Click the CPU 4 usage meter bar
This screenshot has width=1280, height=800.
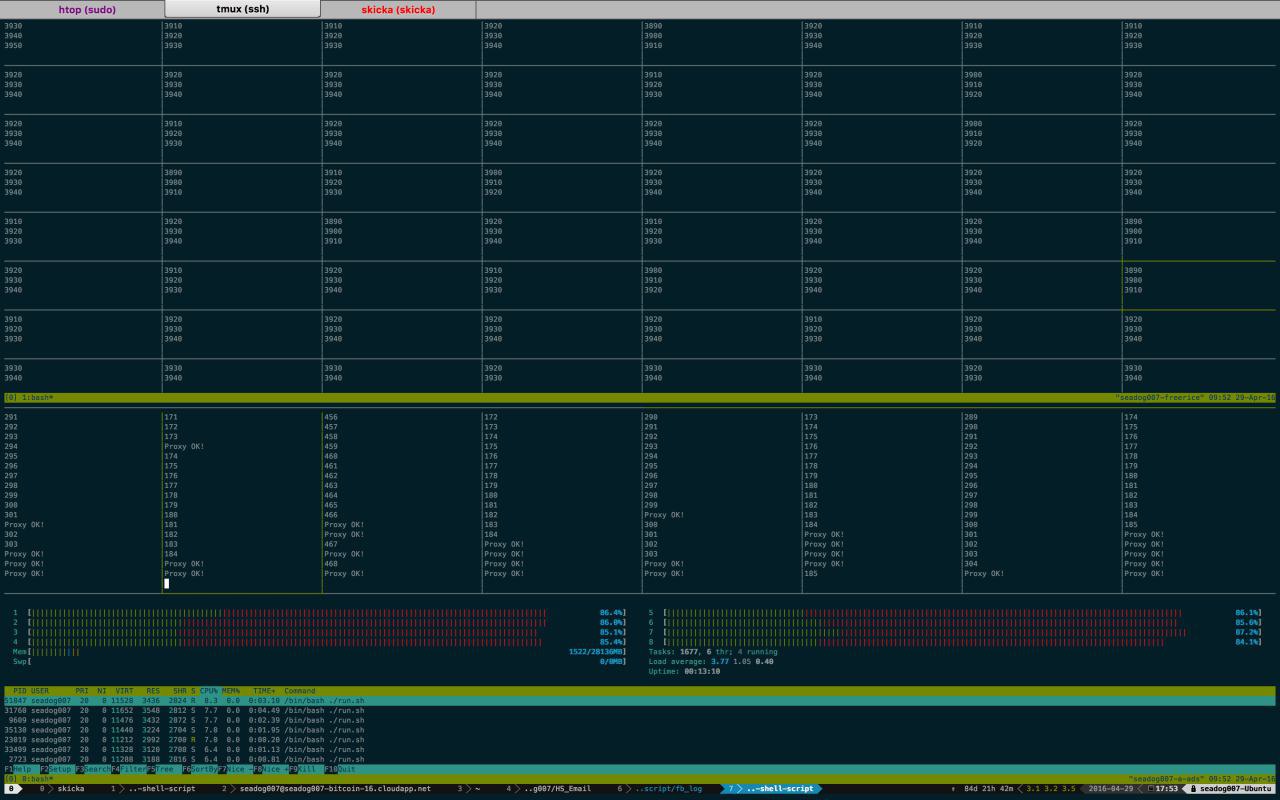point(327,642)
